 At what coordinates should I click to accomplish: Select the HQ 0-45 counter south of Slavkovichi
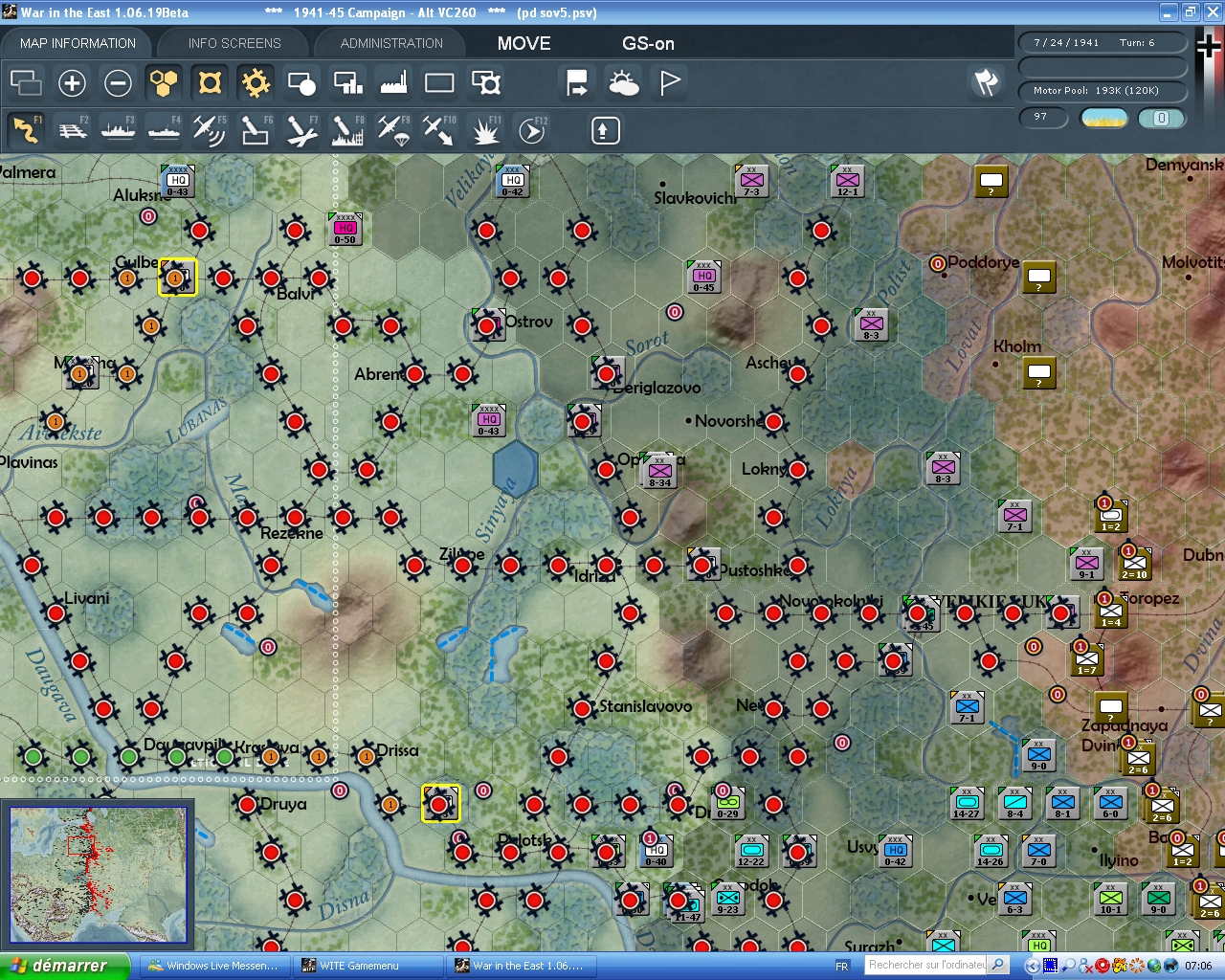[704, 277]
